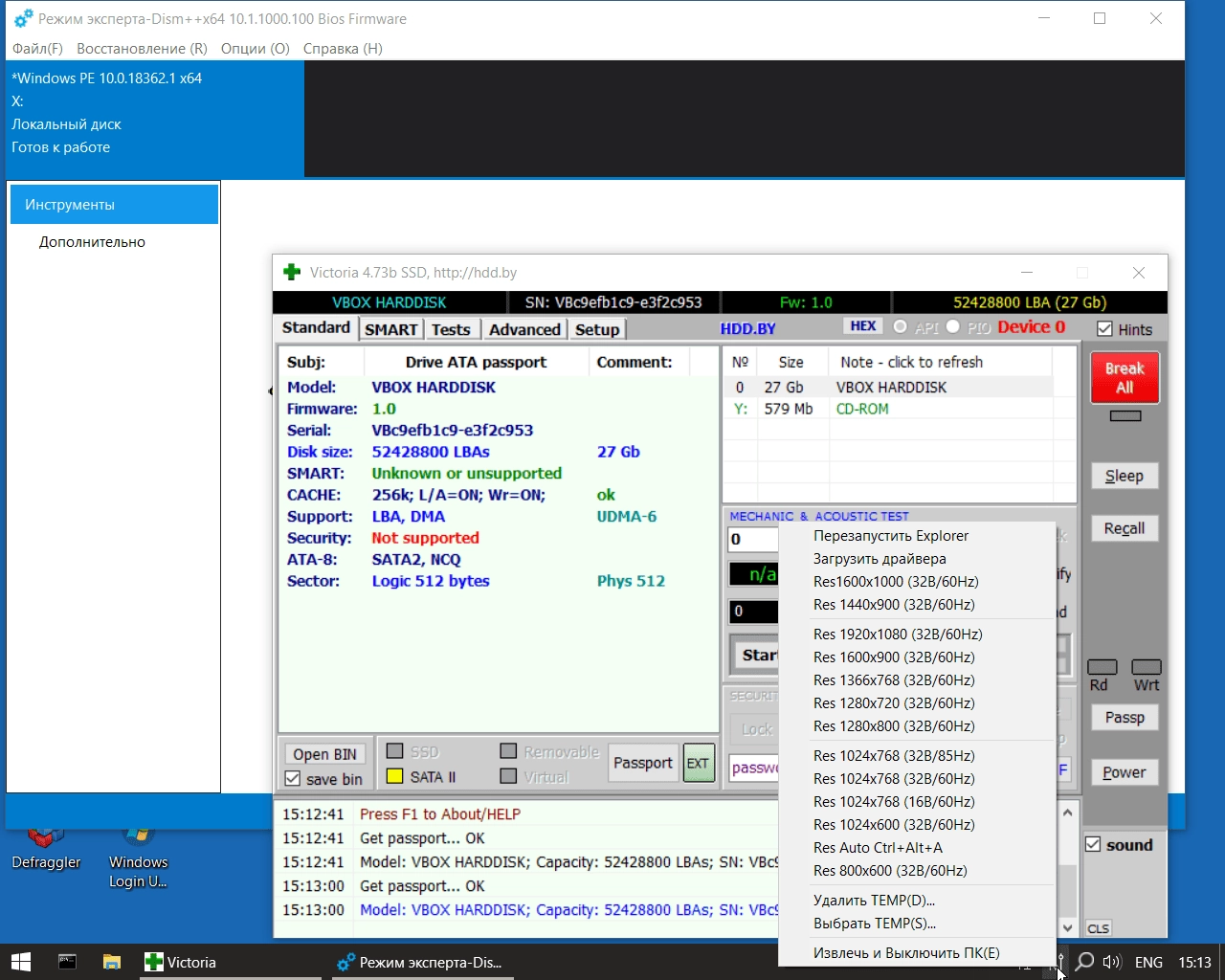Choose Выбрать TEMP(S)... menu entry

[917, 924]
